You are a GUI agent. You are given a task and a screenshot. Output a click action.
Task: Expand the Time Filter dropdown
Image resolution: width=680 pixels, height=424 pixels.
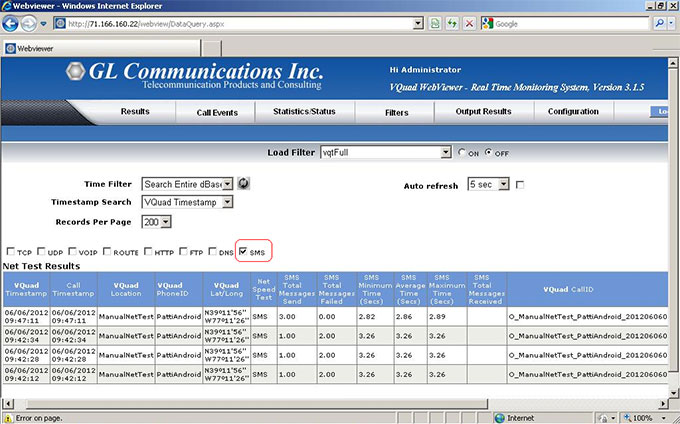coord(228,184)
